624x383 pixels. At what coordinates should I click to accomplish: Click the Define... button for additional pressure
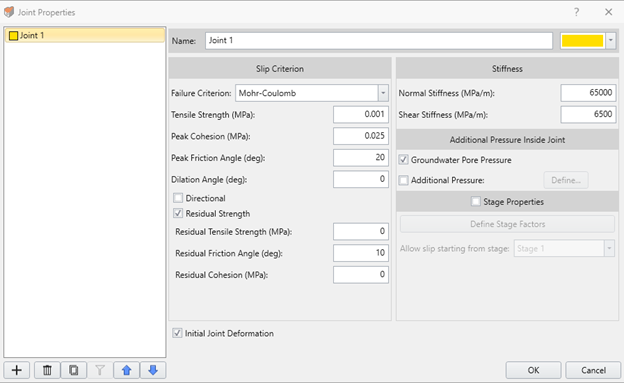[x=566, y=180]
